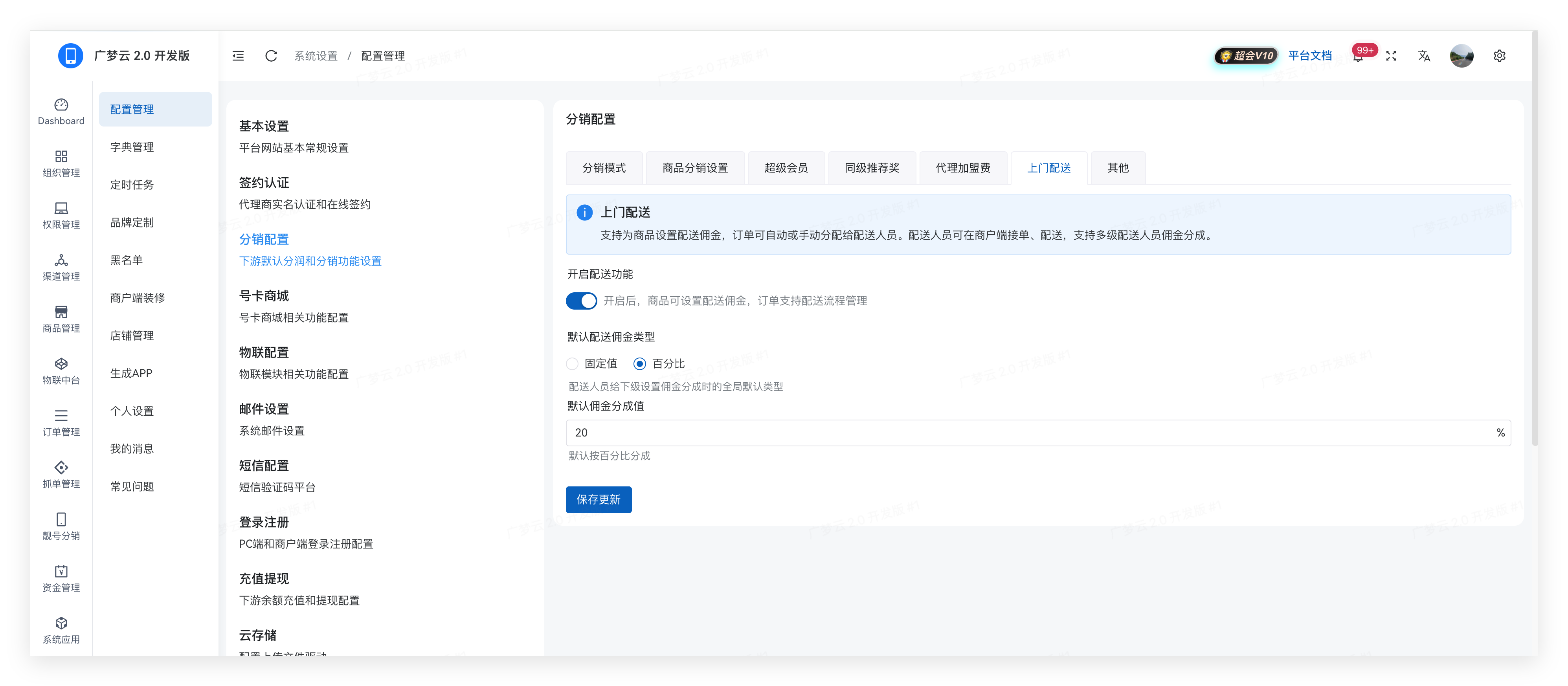Open the 超级会员 tab
The height and width of the screenshot is (686, 1568).
(x=786, y=168)
